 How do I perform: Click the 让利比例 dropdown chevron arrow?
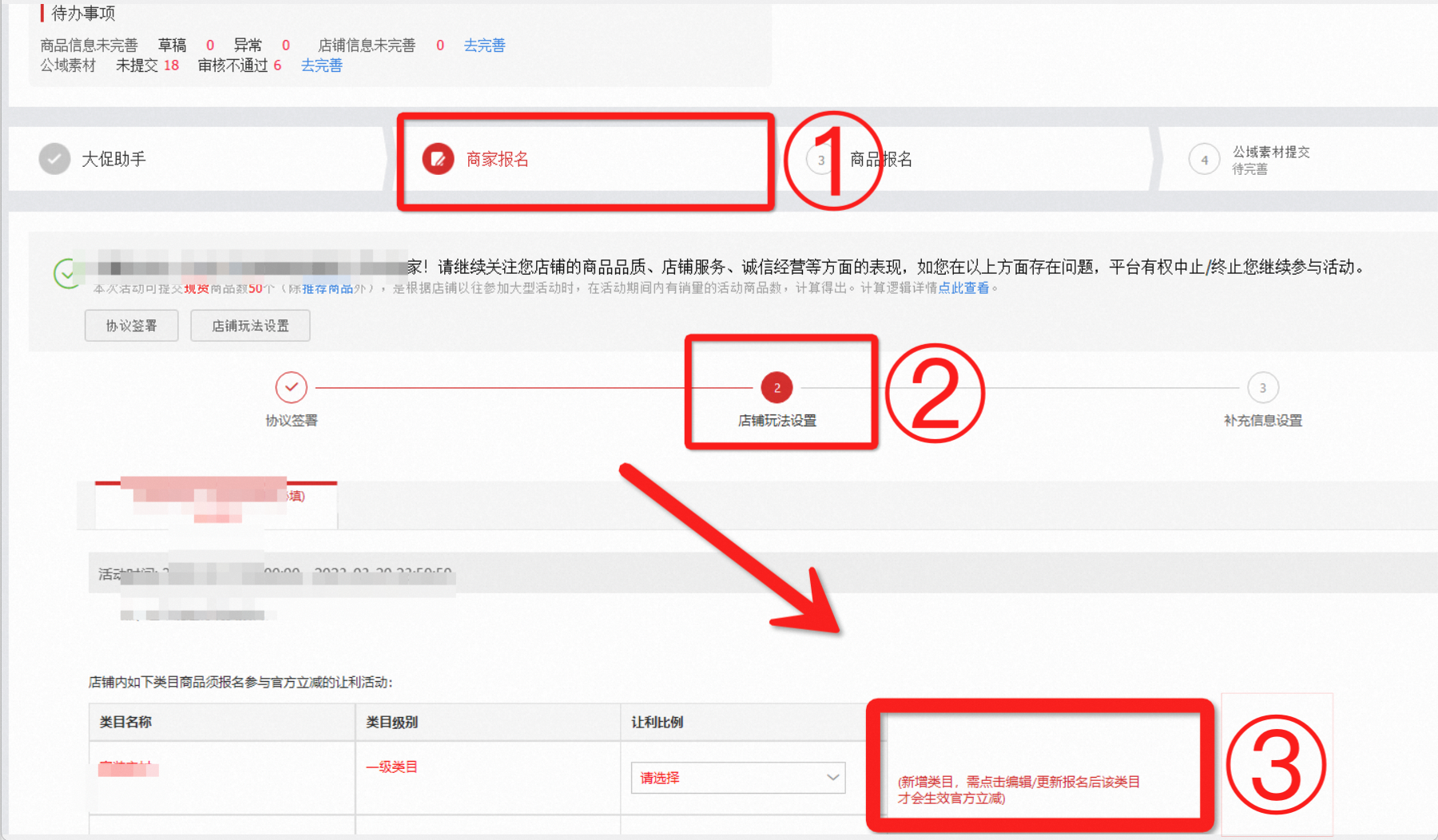coord(832,778)
